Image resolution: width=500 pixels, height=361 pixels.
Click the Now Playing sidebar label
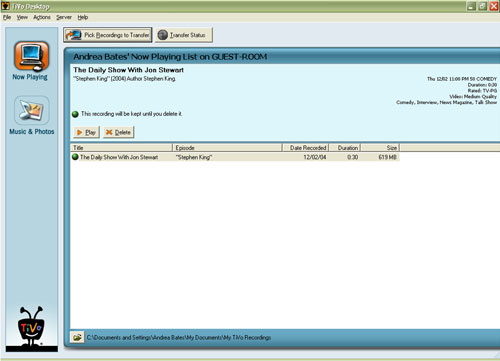coord(30,77)
